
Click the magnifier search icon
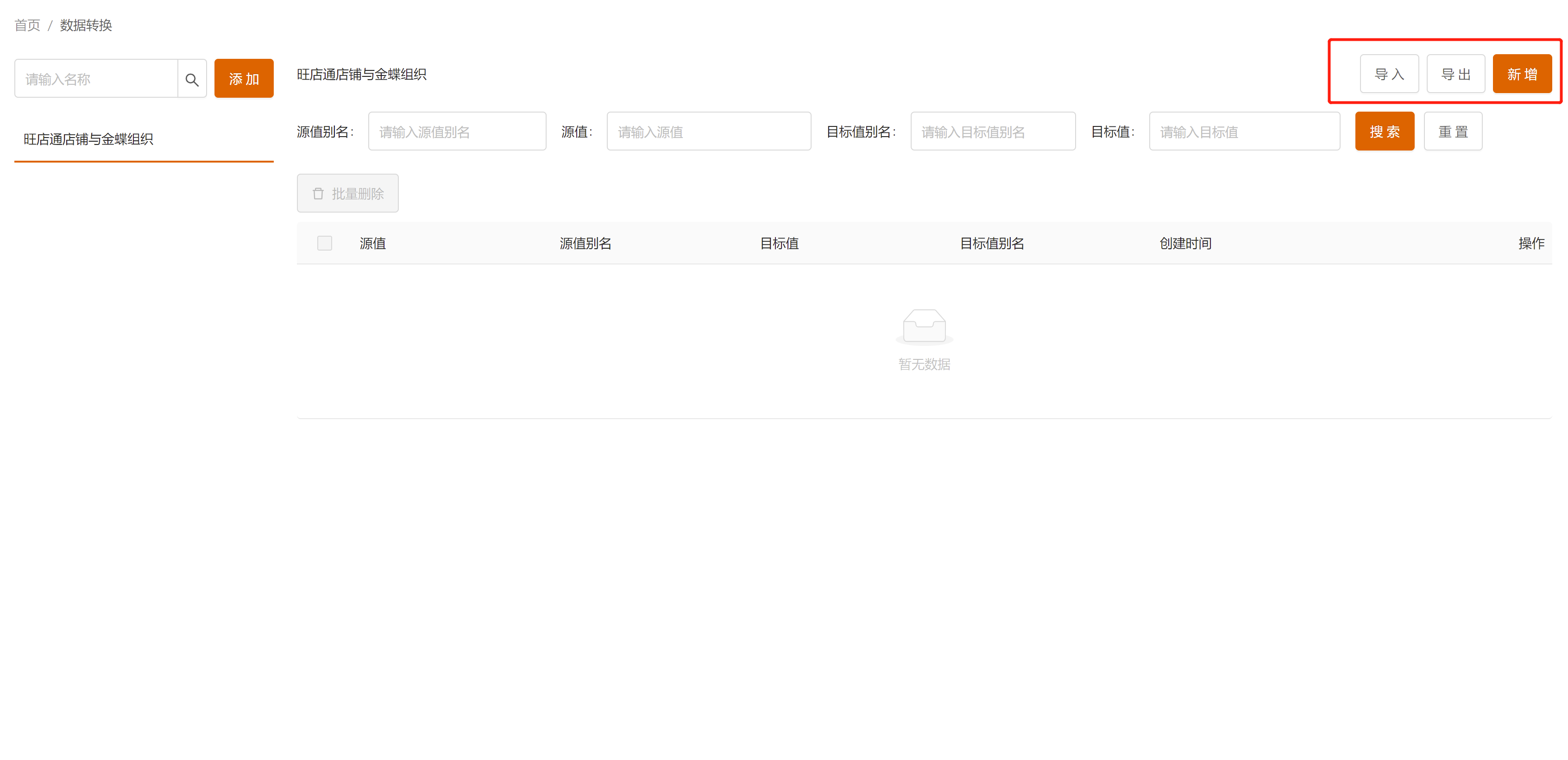pyautogui.click(x=192, y=79)
